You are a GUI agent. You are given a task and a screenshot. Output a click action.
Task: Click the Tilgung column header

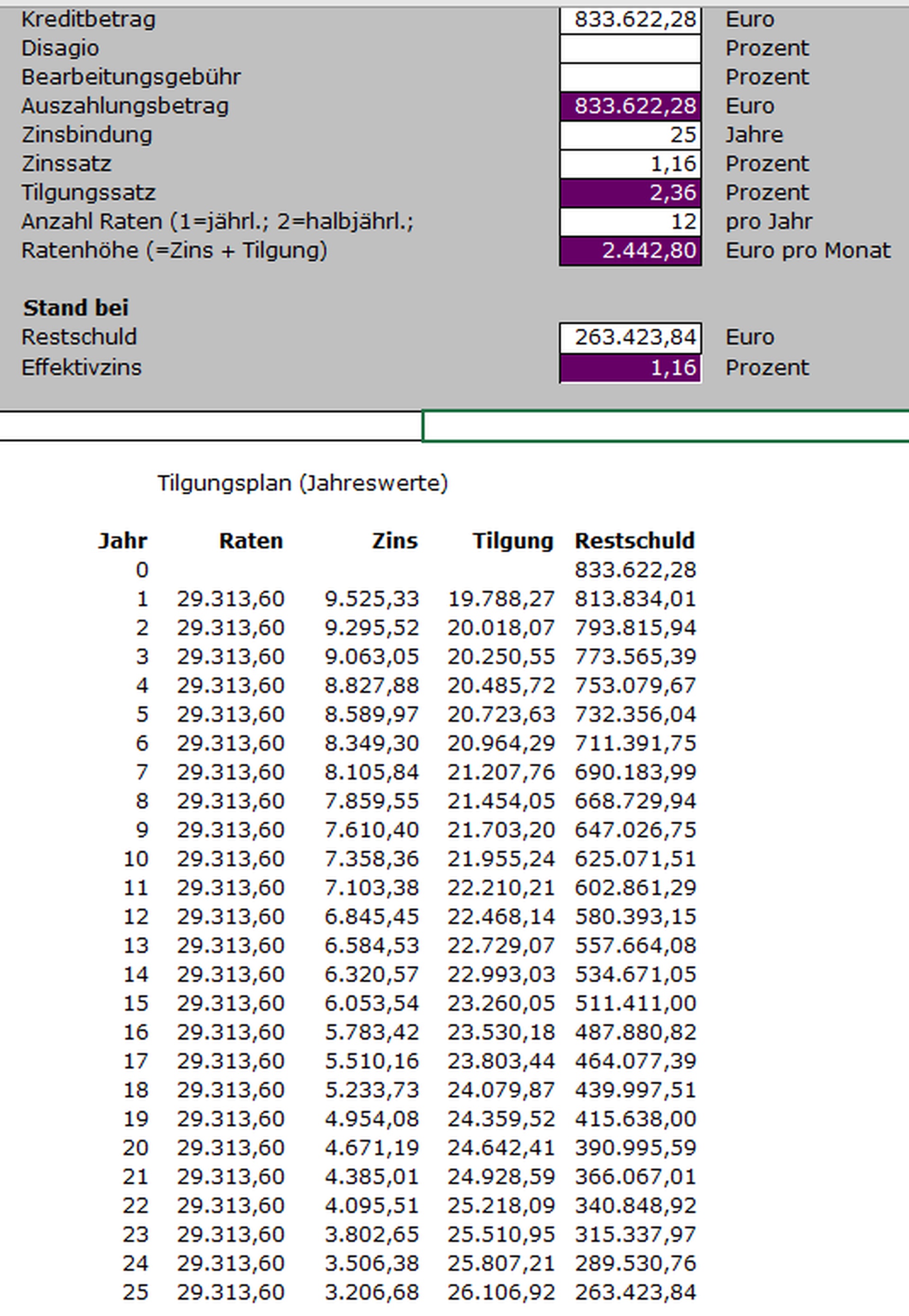[x=513, y=541]
